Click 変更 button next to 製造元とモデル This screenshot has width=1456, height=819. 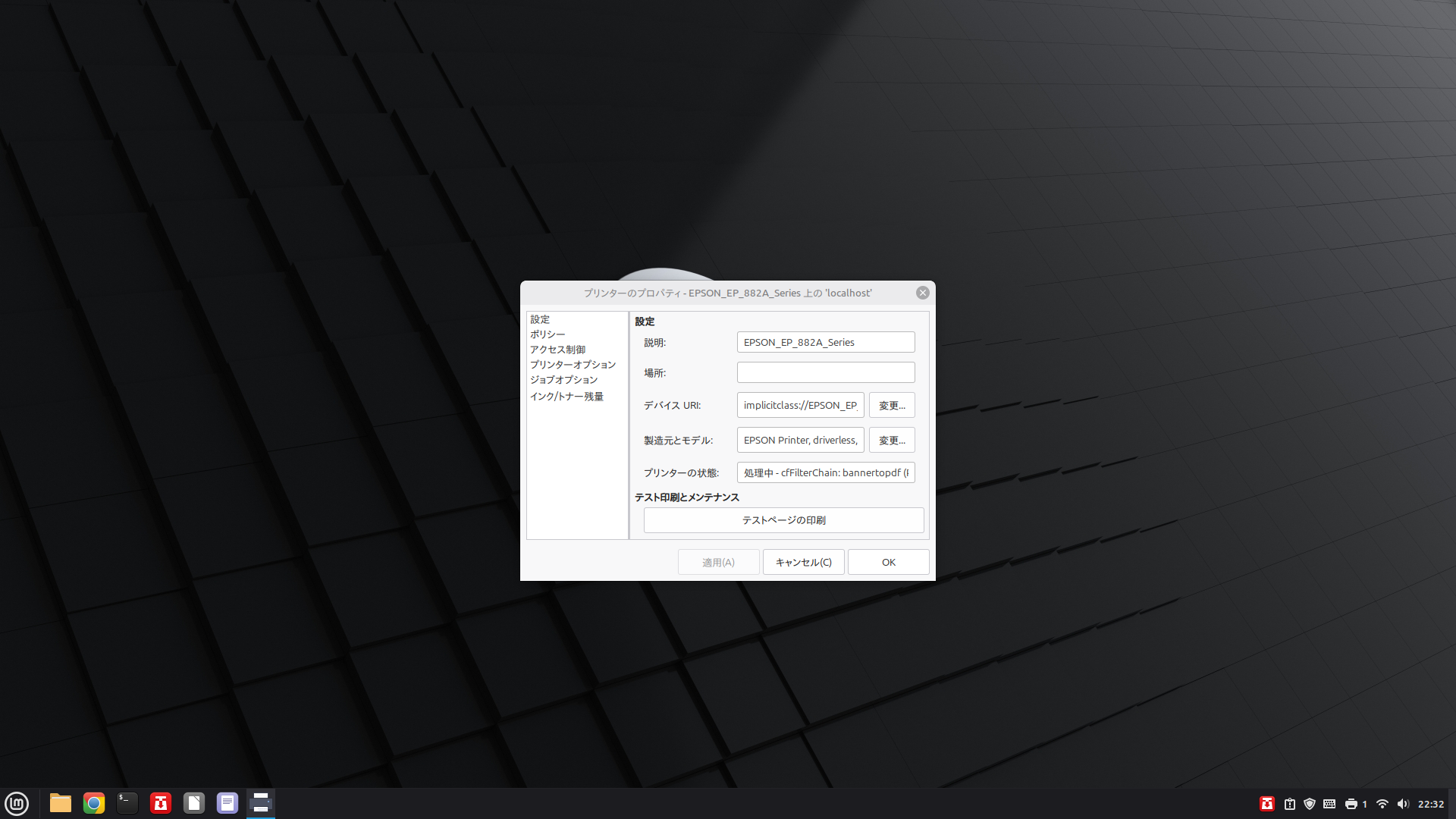(x=892, y=441)
